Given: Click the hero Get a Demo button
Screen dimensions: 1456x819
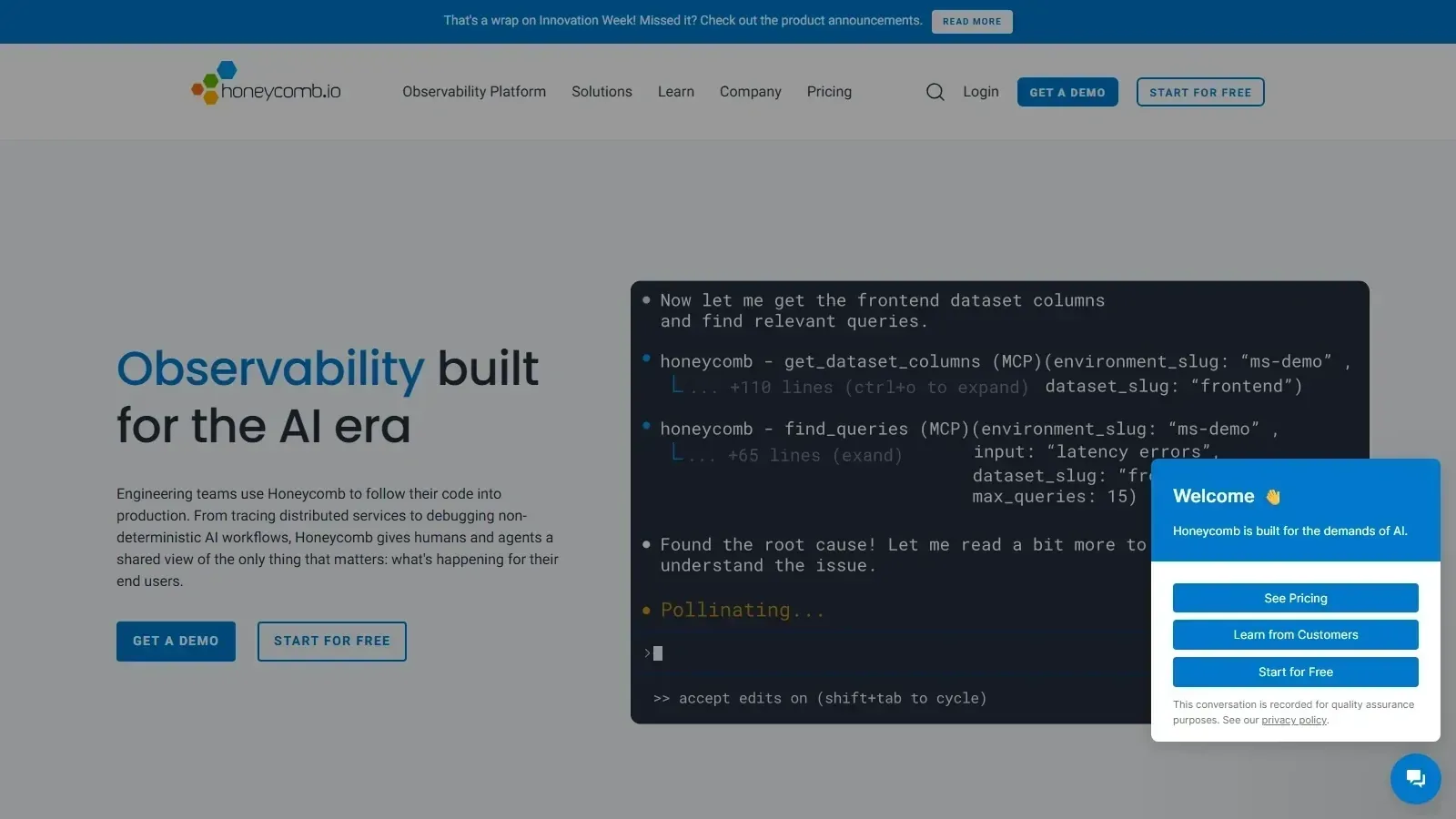Looking at the screenshot, I should point(176,642).
